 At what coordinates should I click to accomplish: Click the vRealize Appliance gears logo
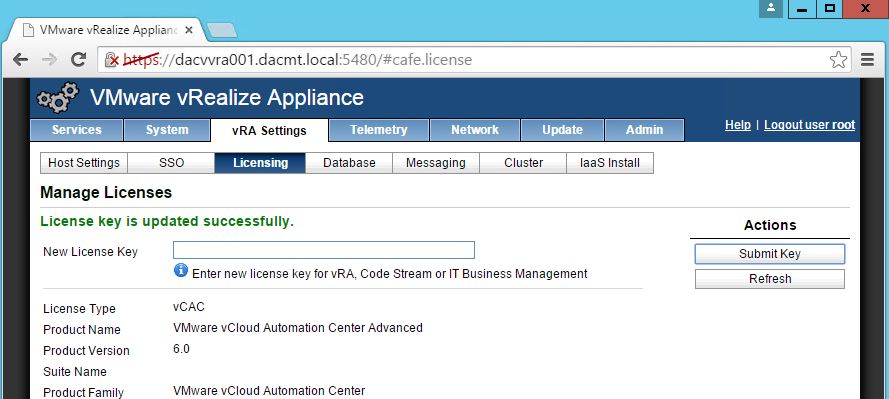[x=57, y=97]
